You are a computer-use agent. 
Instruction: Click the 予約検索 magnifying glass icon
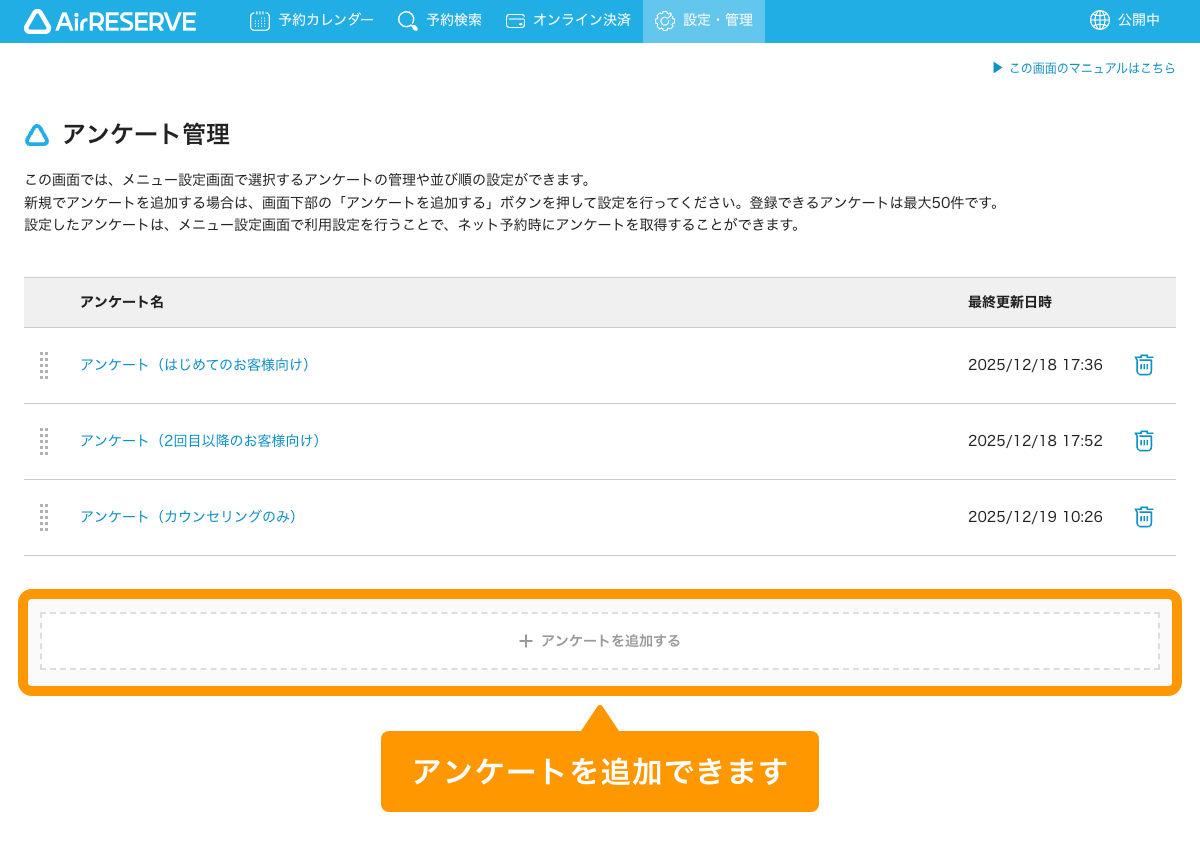(405, 19)
